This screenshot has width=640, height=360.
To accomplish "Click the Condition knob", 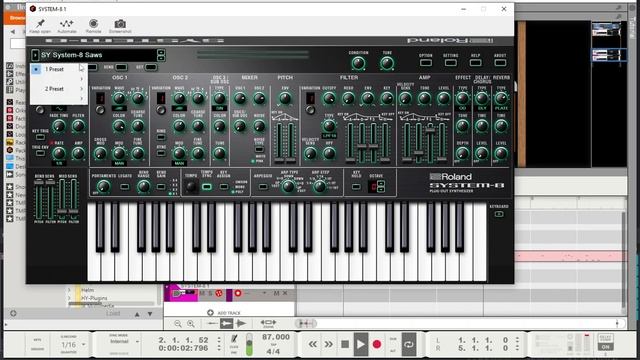I will (358, 63).
